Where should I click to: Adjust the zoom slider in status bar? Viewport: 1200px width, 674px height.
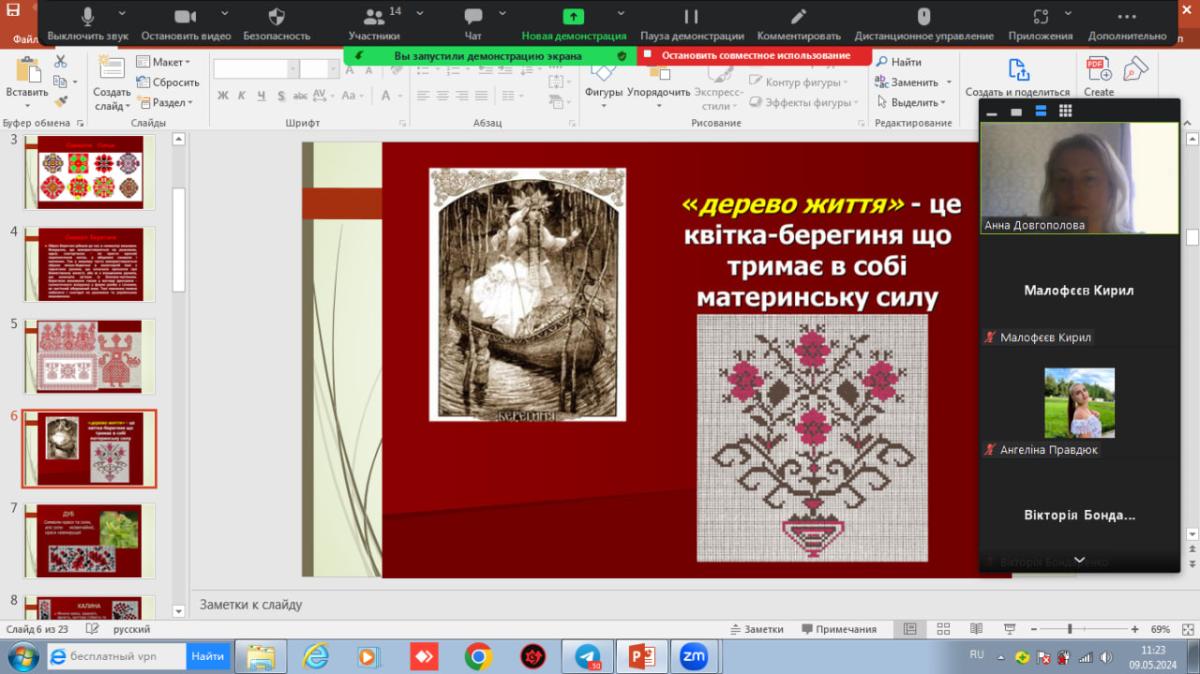point(1070,629)
